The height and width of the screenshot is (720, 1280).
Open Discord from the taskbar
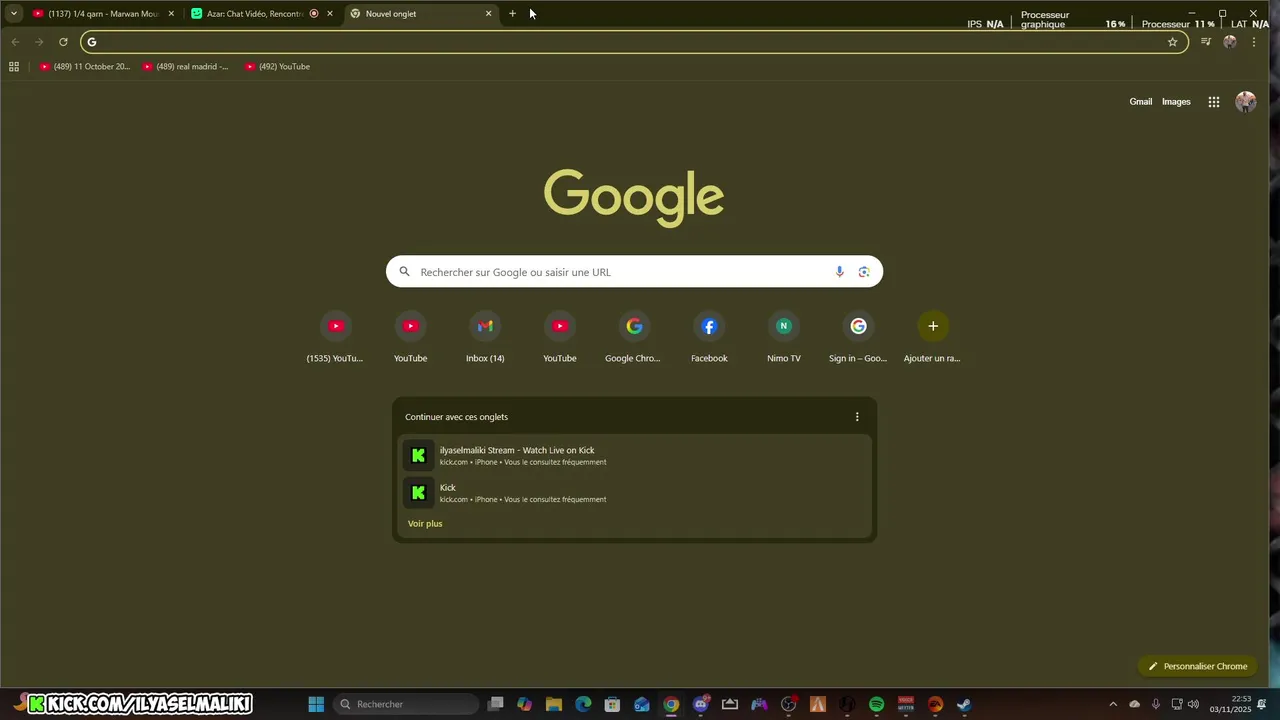(701, 704)
